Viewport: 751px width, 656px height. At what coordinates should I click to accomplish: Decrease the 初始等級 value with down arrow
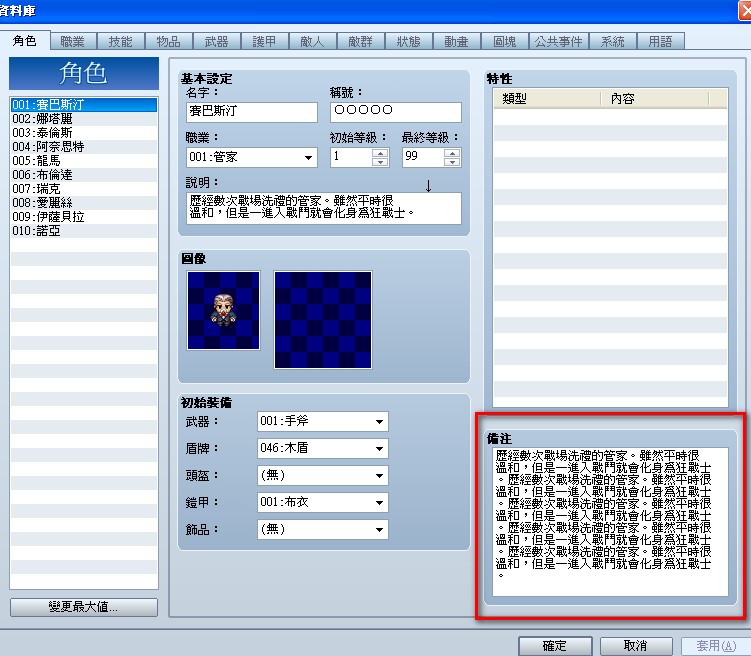pyautogui.click(x=380, y=162)
